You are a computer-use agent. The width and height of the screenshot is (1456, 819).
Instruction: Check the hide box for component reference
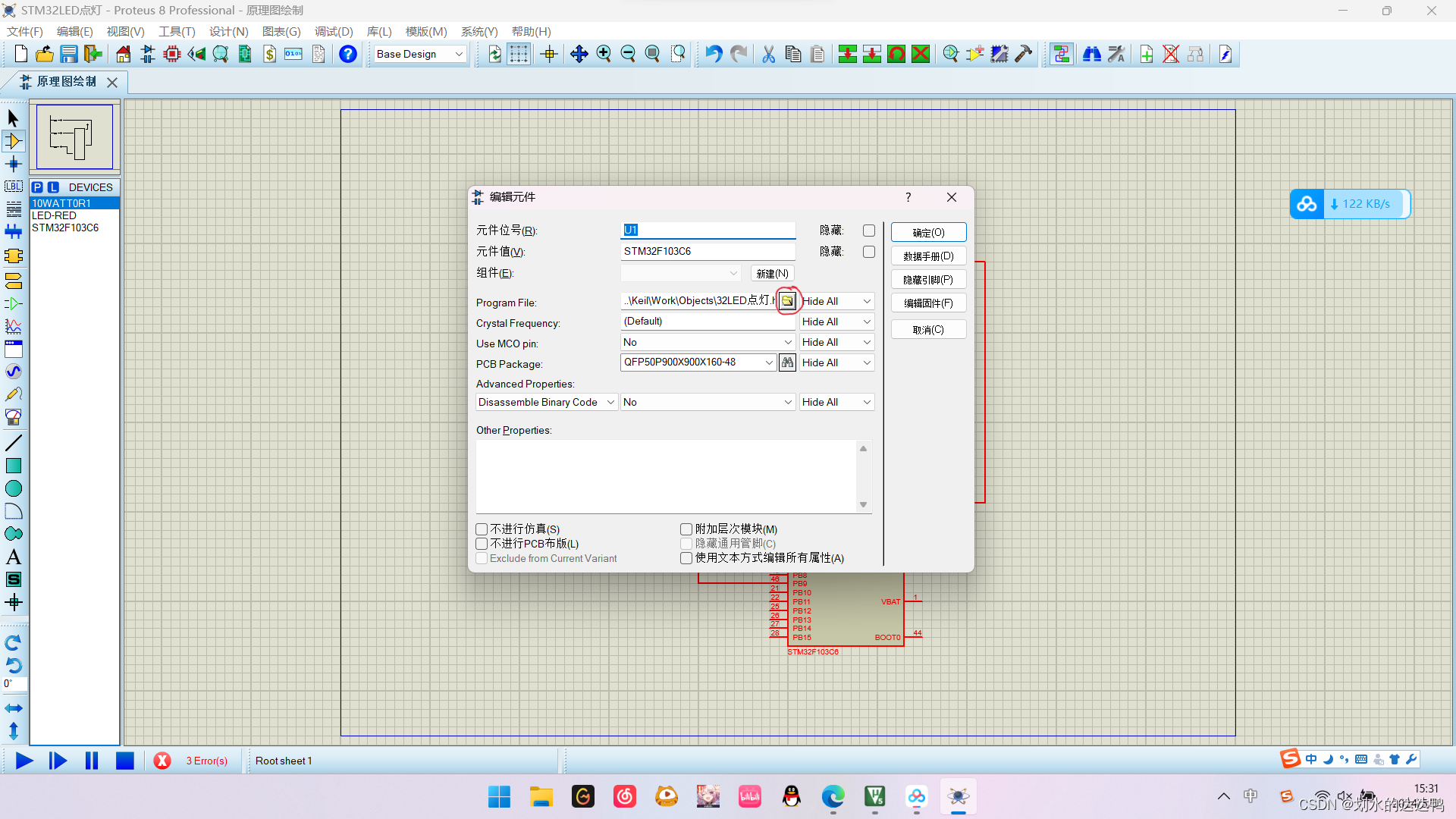tap(869, 231)
